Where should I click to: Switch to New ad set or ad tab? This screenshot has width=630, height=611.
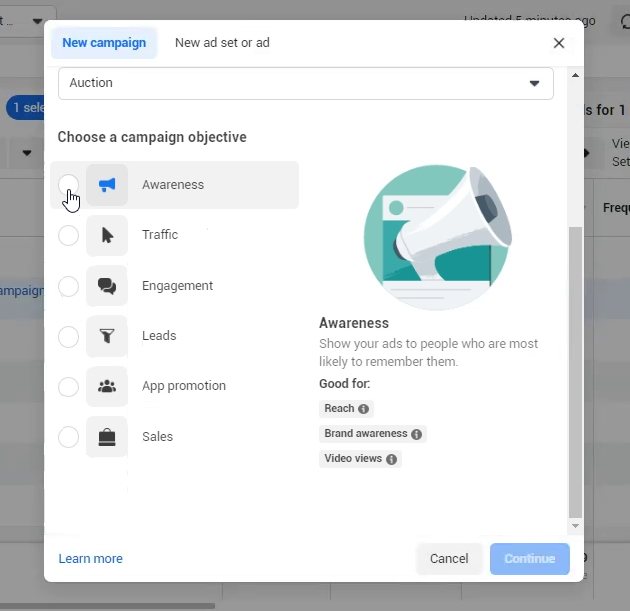point(222,43)
